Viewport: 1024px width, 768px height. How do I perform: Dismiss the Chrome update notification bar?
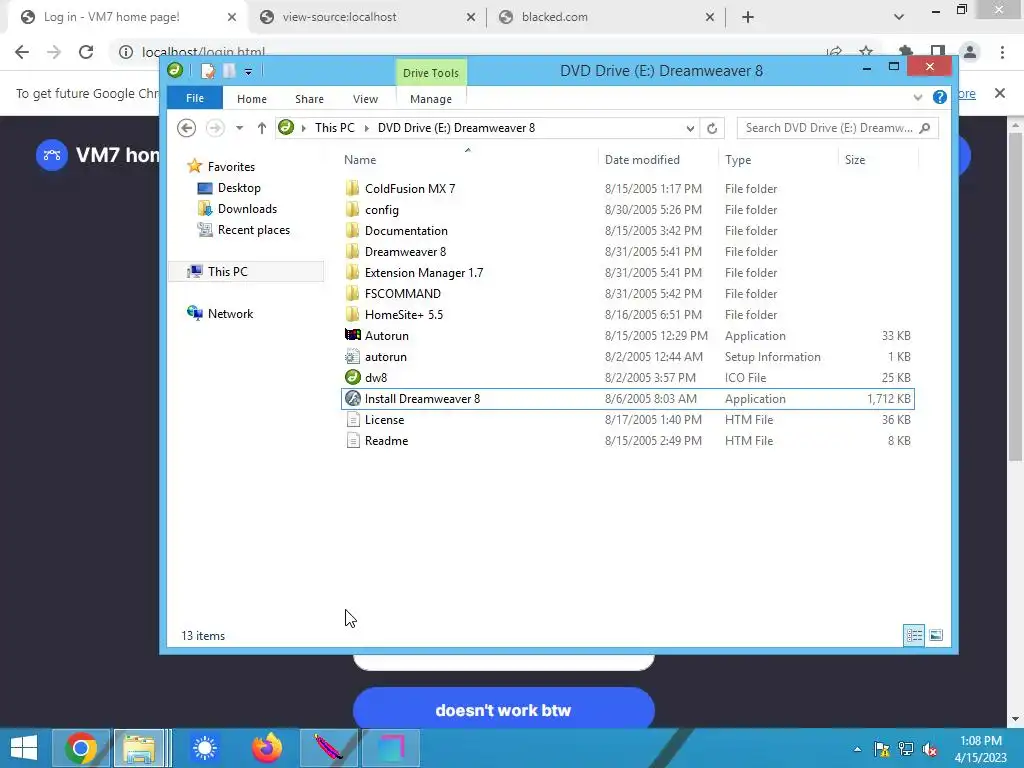(x=1000, y=93)
